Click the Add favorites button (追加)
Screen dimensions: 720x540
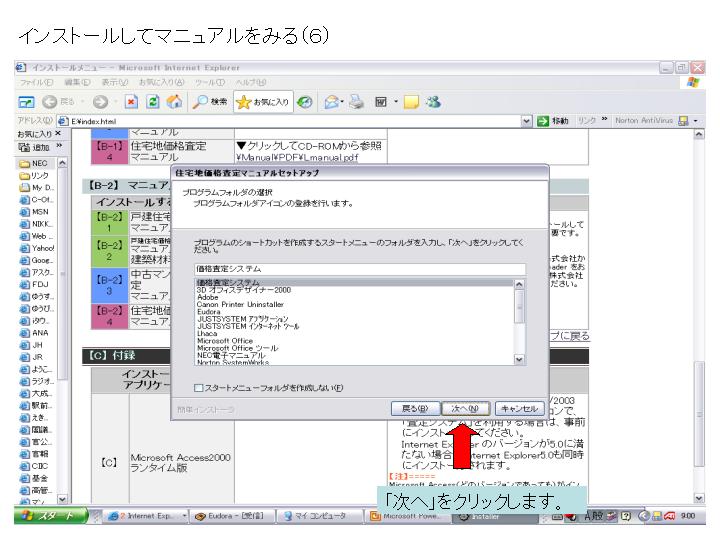tap(34, 147)
